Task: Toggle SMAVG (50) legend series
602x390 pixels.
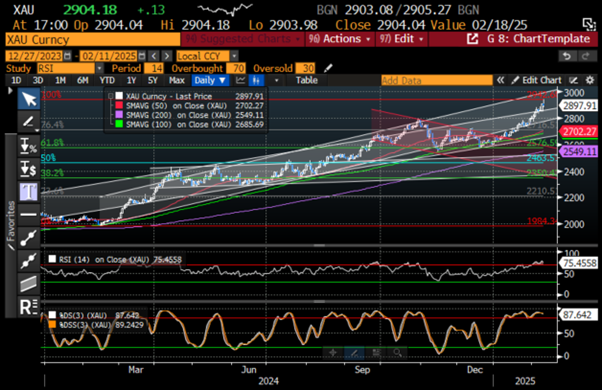Action: pos(119,106)
